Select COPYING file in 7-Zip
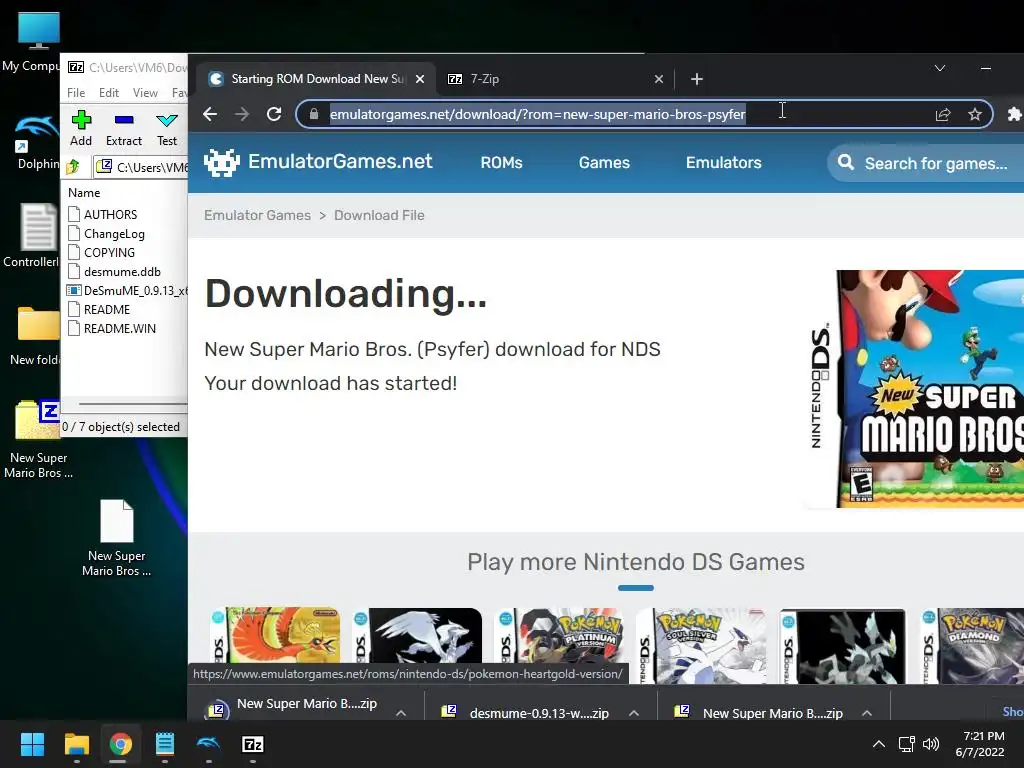 click(x=102, y=252)
